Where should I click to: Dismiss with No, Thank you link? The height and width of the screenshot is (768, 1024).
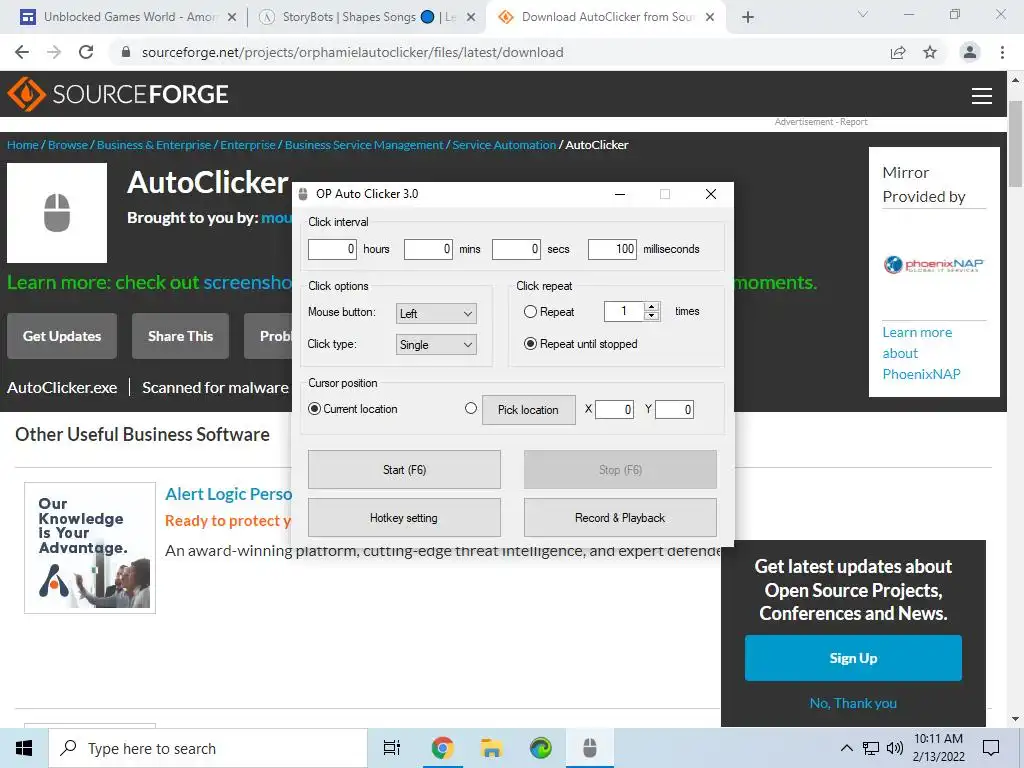853,703
